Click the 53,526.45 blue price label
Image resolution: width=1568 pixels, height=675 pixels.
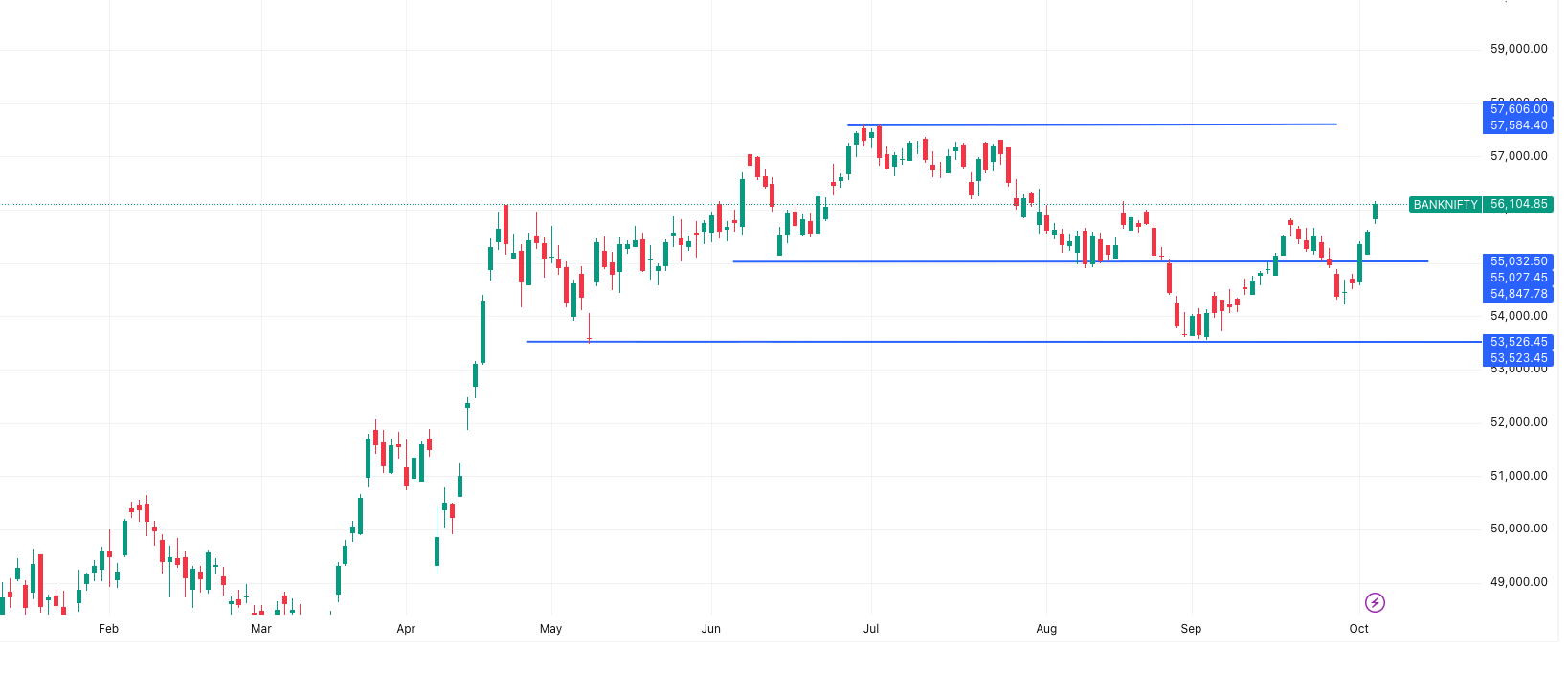(x=1518, y=342)
